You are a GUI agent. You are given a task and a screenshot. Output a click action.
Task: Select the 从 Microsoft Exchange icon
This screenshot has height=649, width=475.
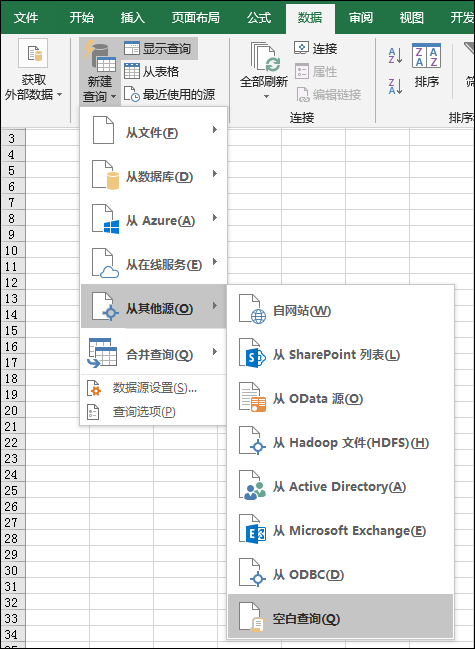(x=252, y=529)
